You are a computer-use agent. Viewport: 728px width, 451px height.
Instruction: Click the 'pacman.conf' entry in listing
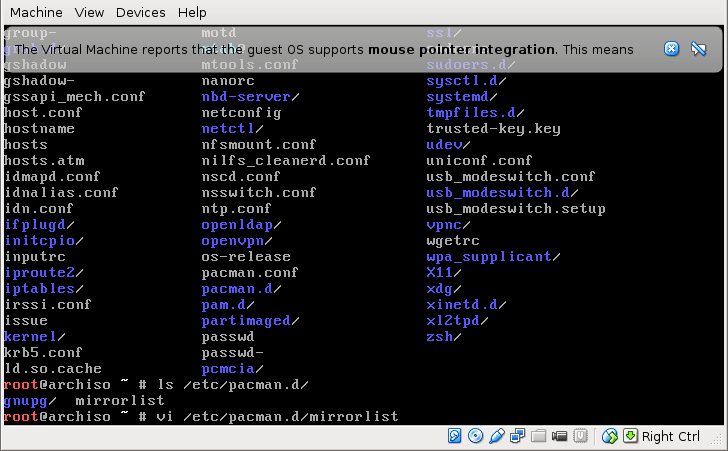[250, 273]
